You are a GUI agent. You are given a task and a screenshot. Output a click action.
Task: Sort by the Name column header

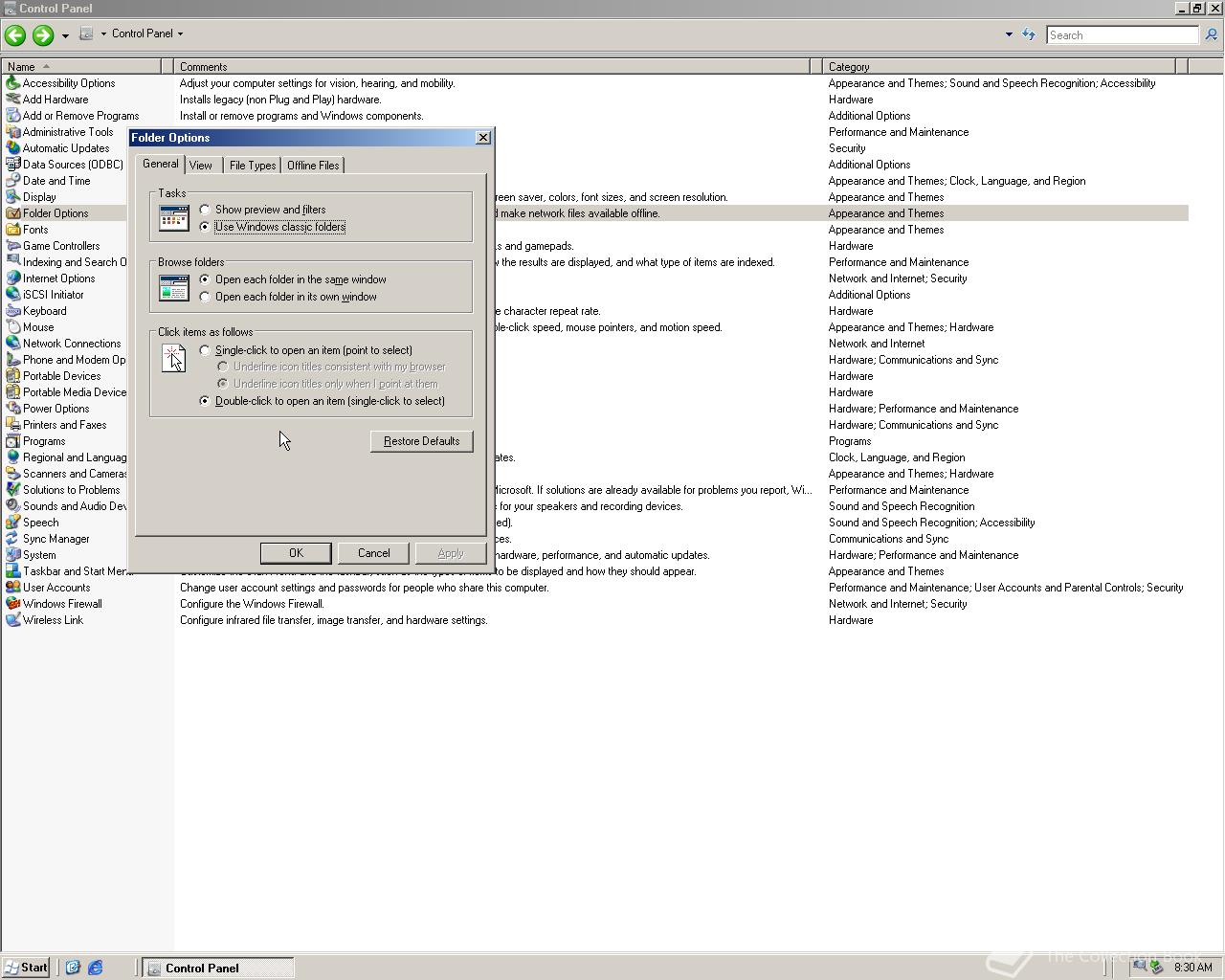(81, 67)
